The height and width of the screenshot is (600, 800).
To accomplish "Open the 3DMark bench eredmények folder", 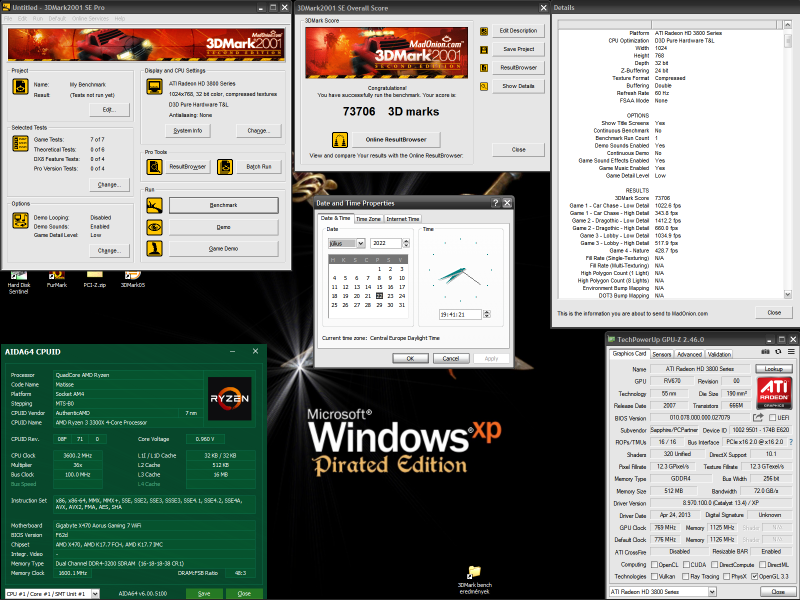I will pyautogui.click(x=474, y=580).
